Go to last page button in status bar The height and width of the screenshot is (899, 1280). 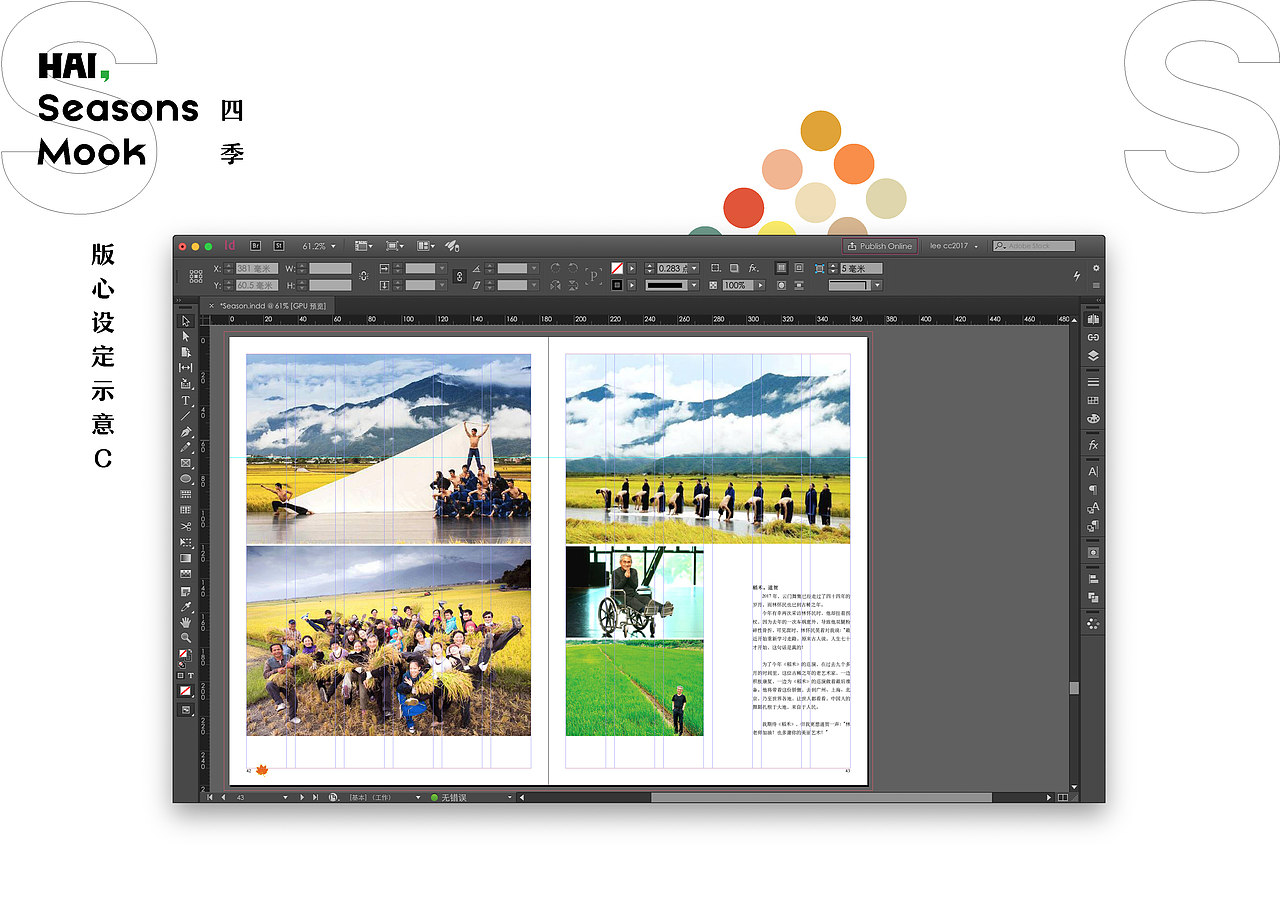click(315, 797)
